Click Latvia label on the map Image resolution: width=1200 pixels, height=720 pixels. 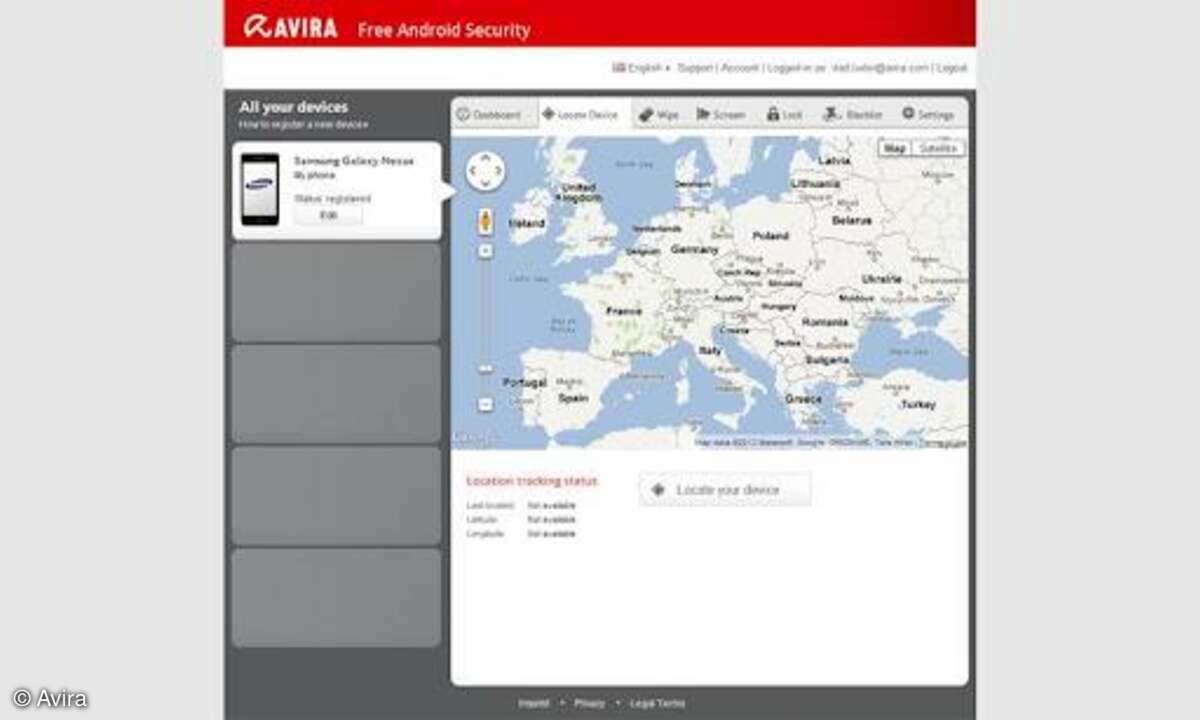[834, 160]
